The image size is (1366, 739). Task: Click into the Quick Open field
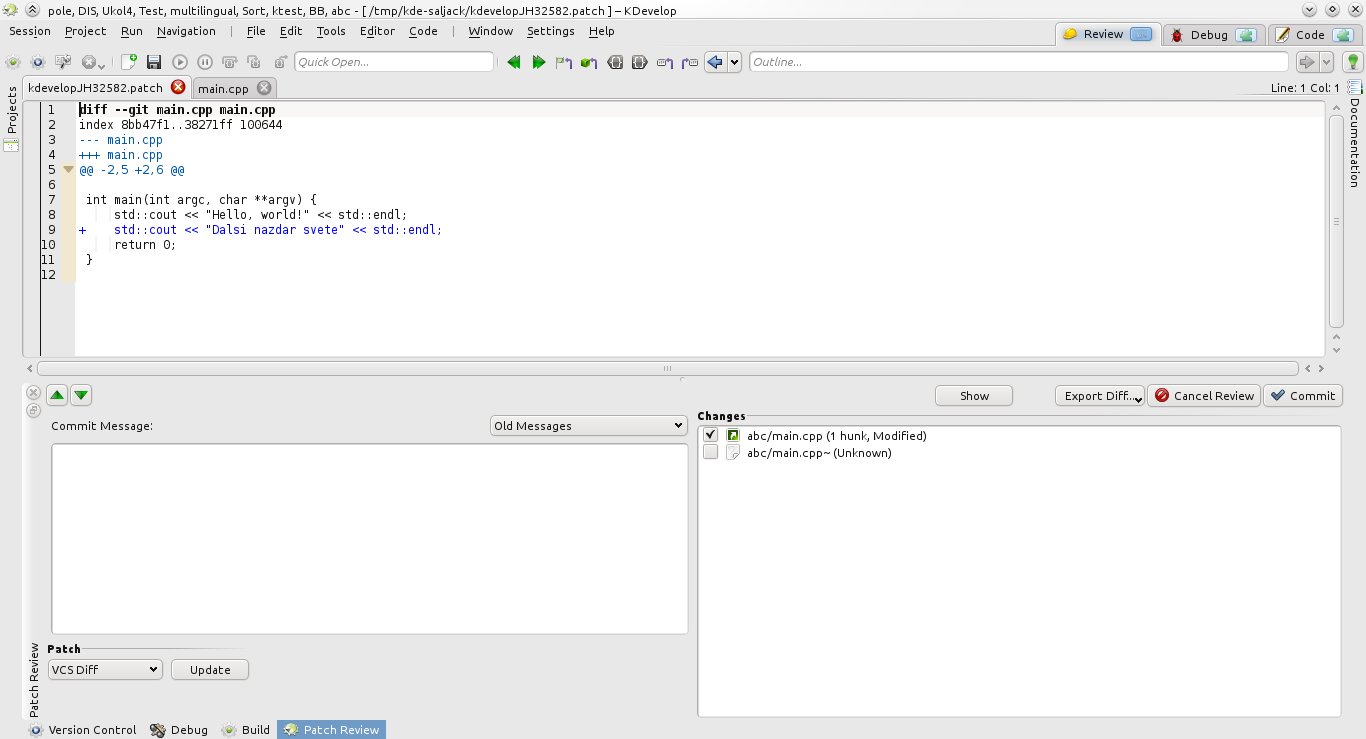394,62
